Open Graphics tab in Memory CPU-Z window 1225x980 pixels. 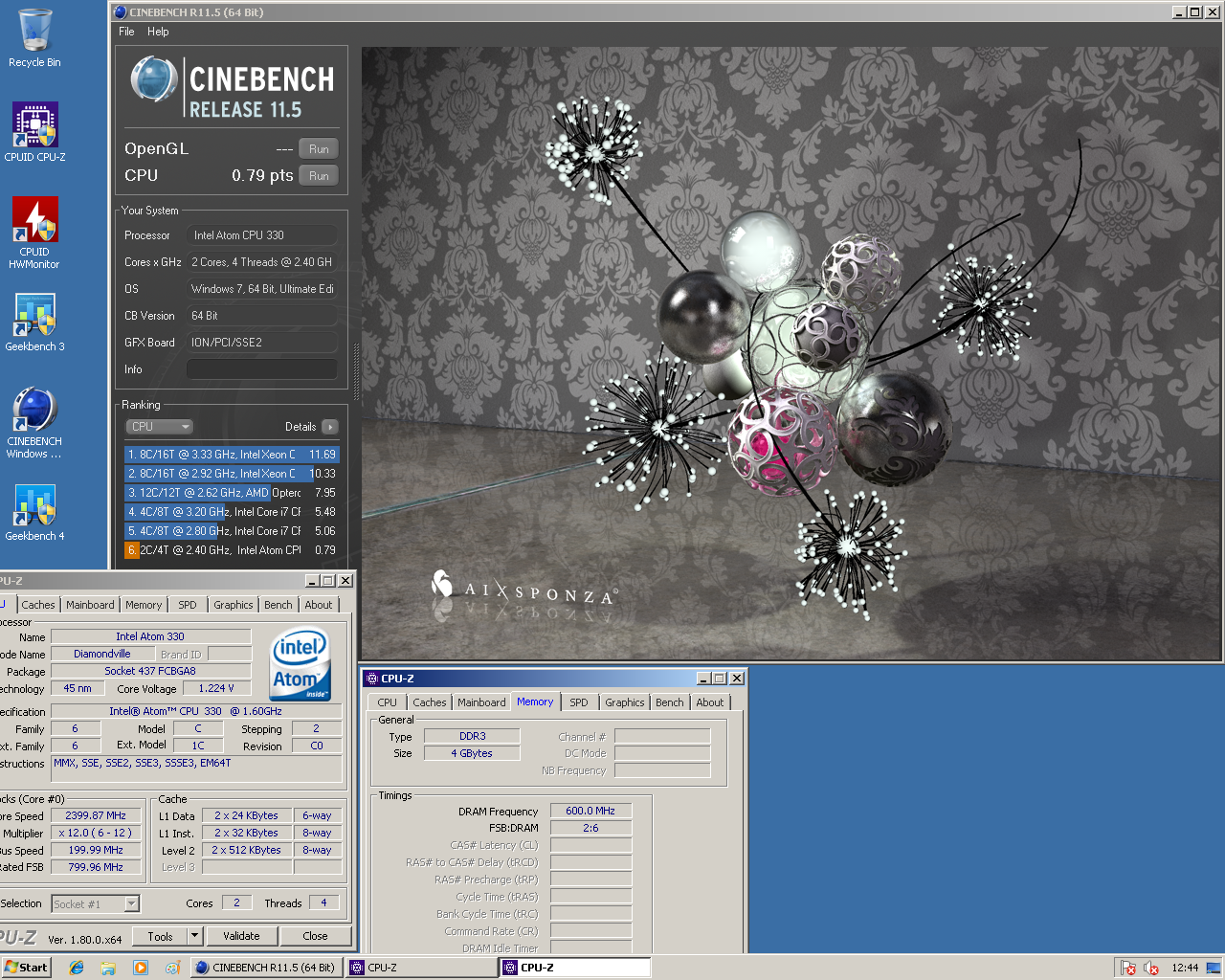[625, 702]
